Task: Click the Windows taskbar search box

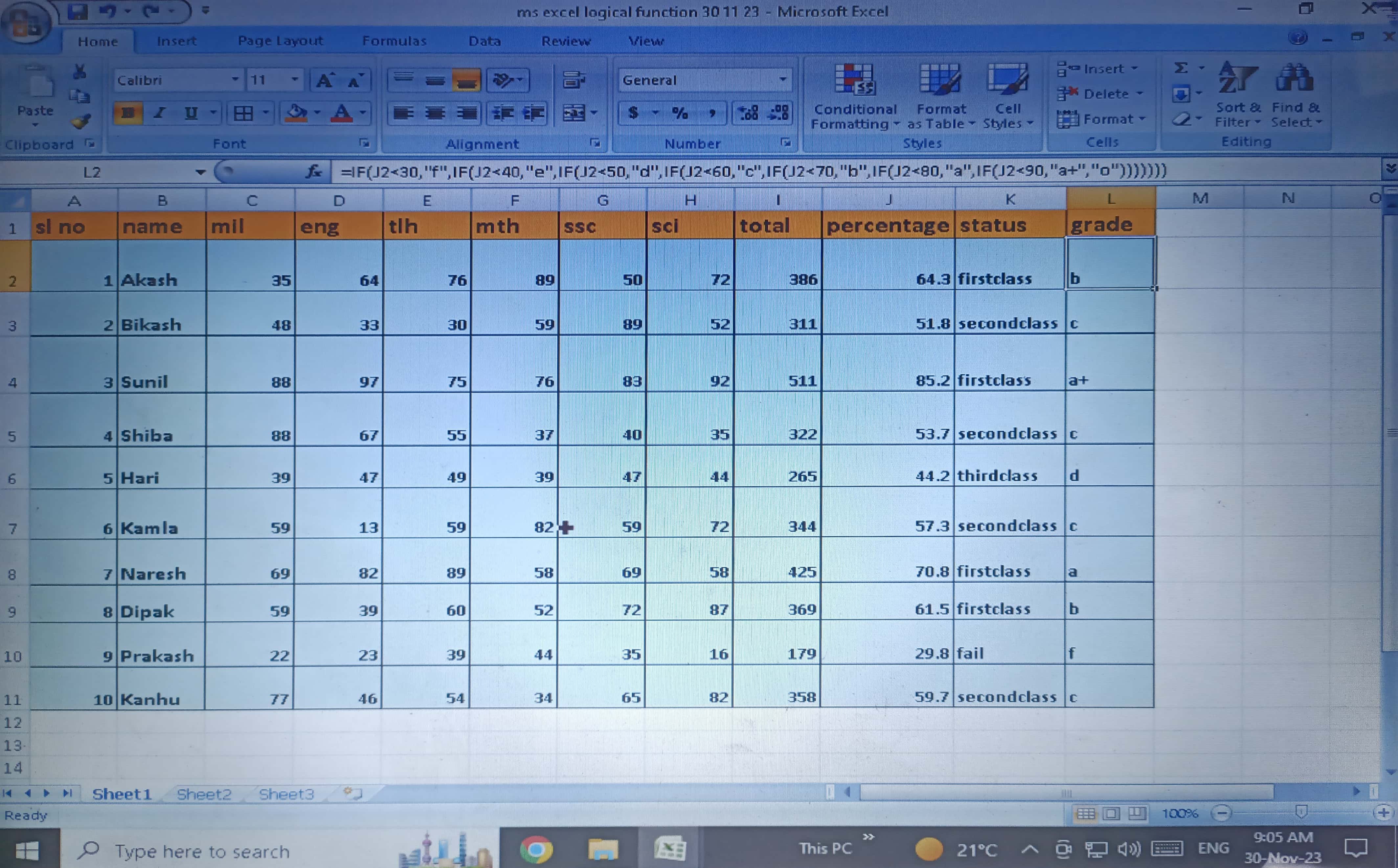Action: tap(202, 851)
